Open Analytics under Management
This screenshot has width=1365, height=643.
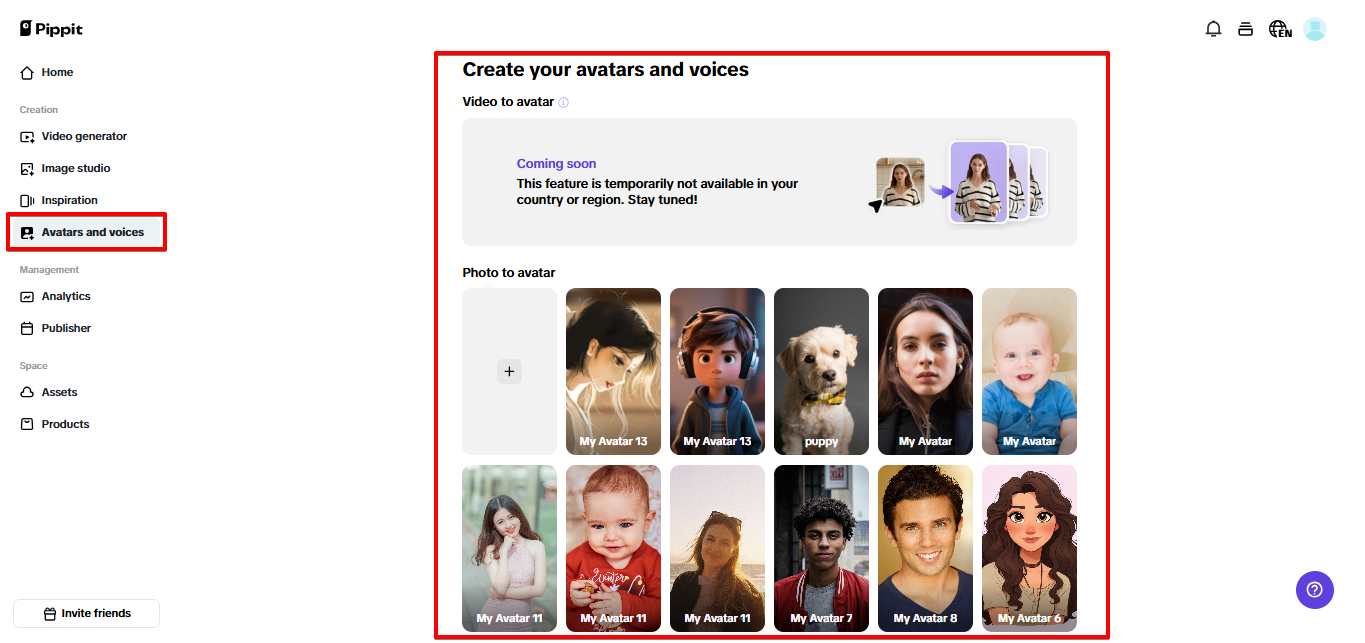pyautogui.click(x=66, y=296)
